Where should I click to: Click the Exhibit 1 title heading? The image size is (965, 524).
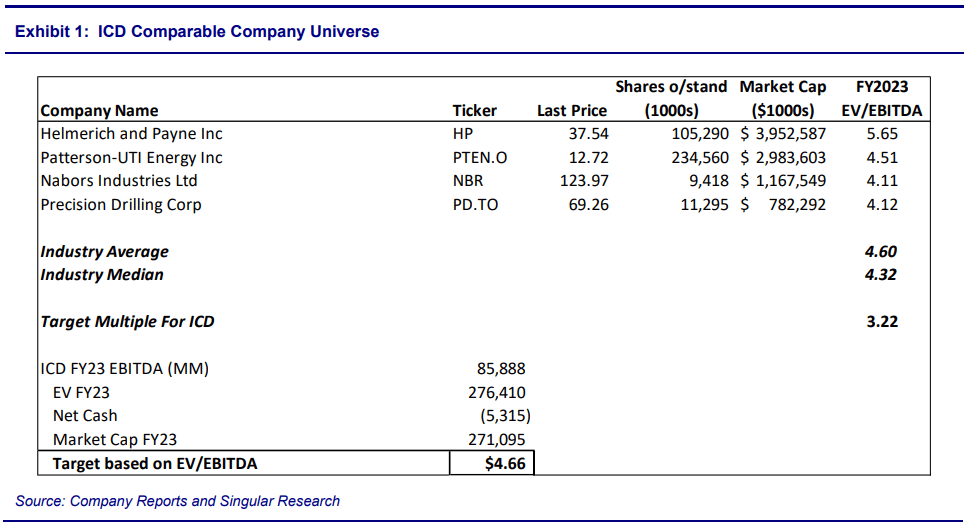(x=197, y=32)
